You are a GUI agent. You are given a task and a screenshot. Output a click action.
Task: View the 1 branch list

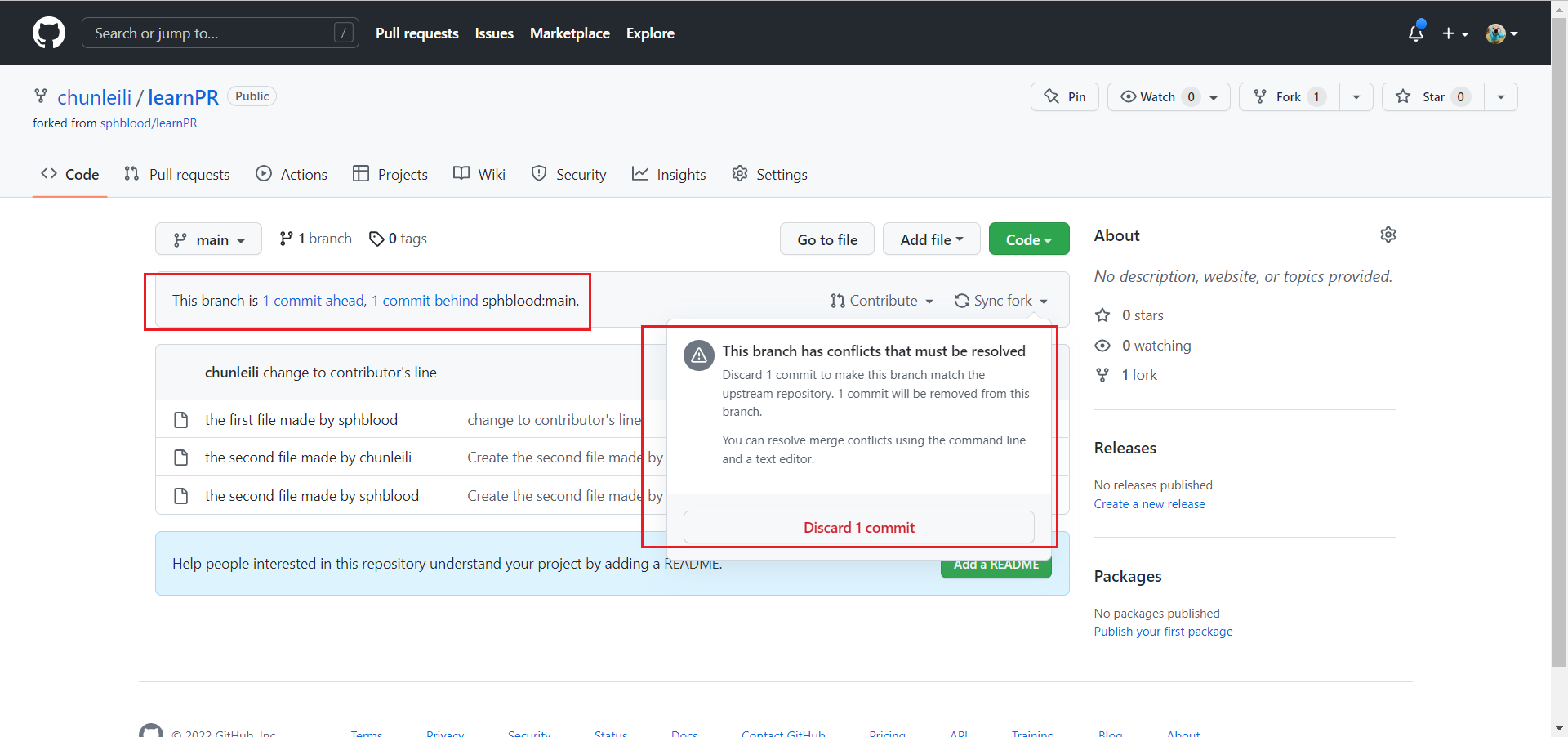pyautogui.click(x=316, y=239)
